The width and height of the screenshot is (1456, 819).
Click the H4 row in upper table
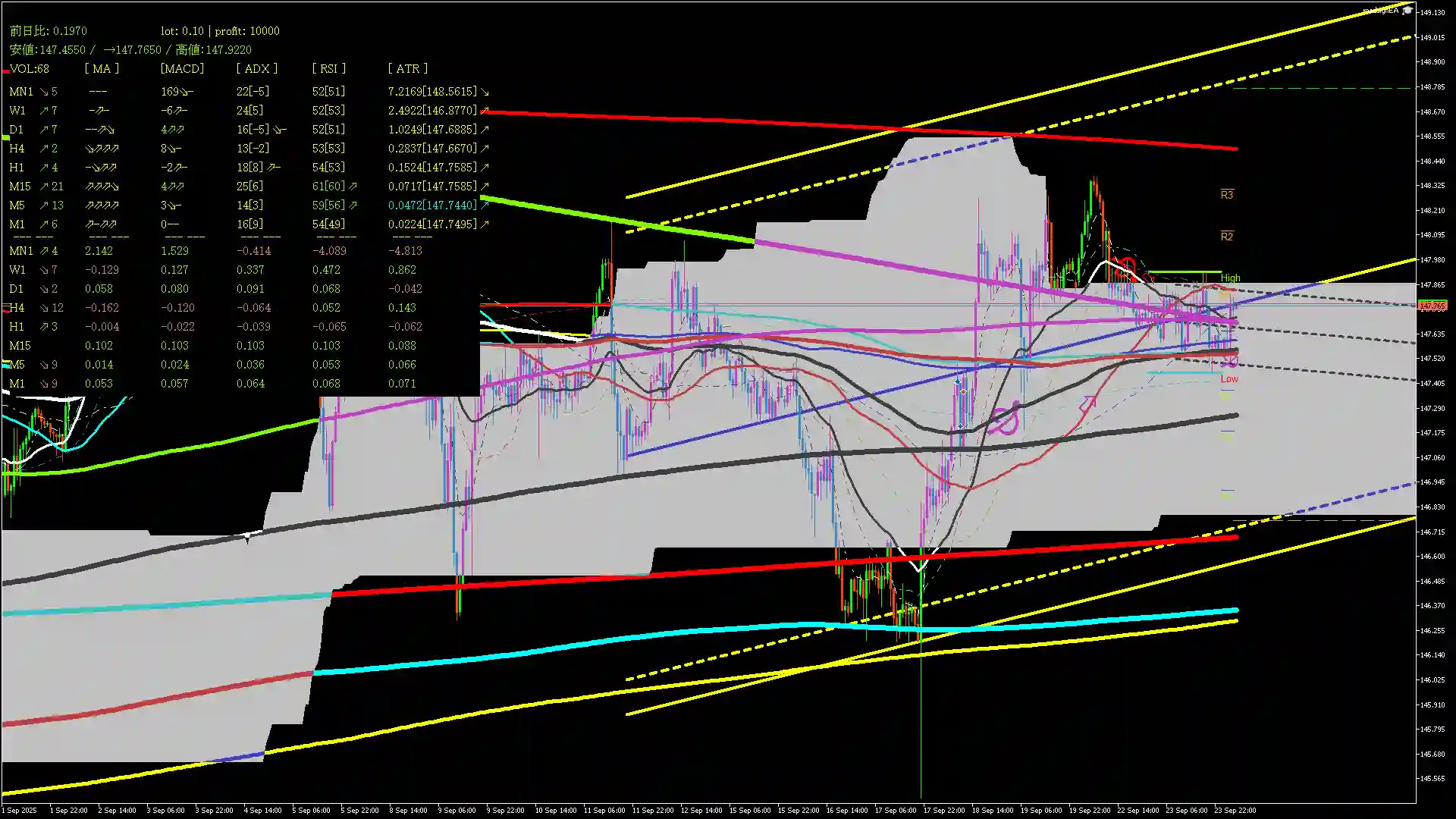[x=17, y=149]
